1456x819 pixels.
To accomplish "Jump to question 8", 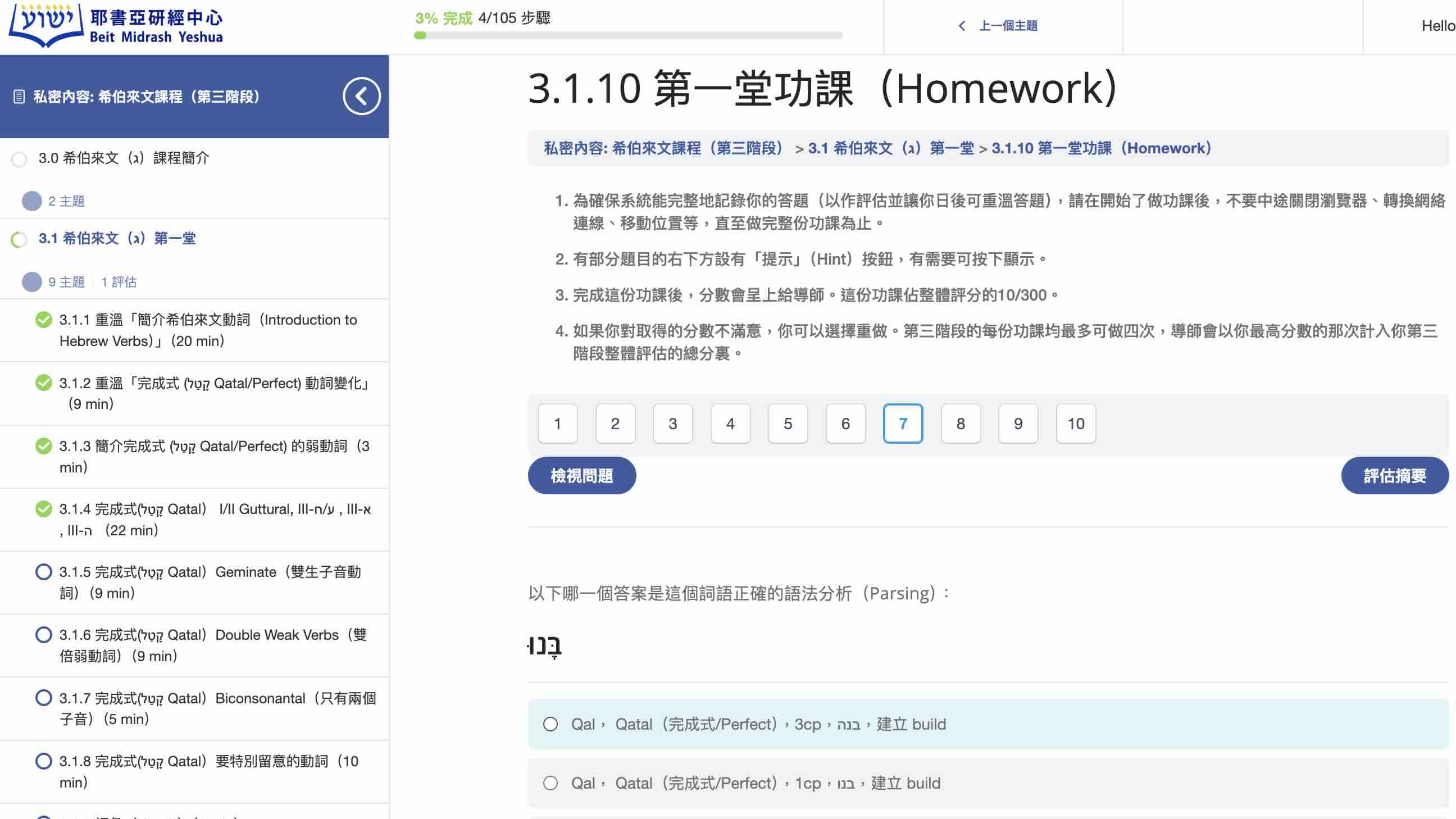I will tap(961, 424).
